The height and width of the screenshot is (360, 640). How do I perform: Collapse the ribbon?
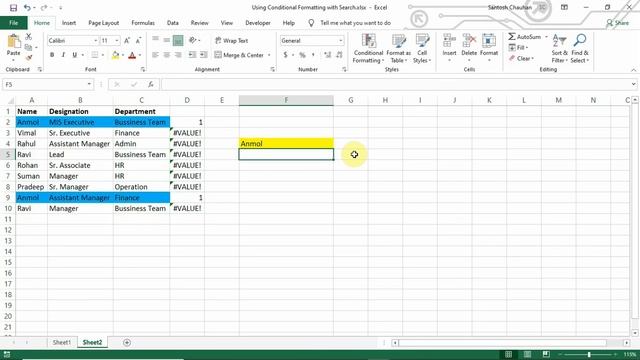[633, 70]
